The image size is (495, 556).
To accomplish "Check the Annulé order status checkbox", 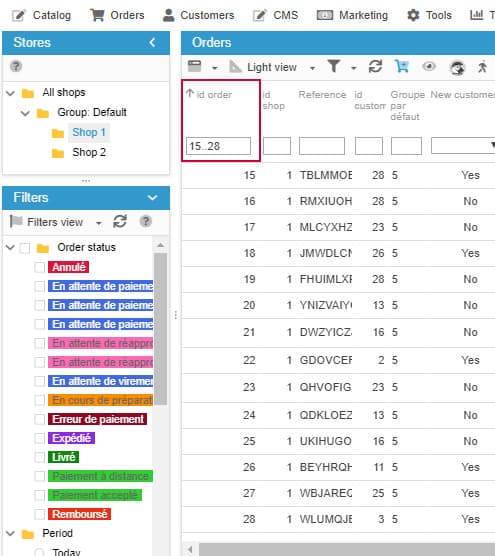I will click(40, 267).
